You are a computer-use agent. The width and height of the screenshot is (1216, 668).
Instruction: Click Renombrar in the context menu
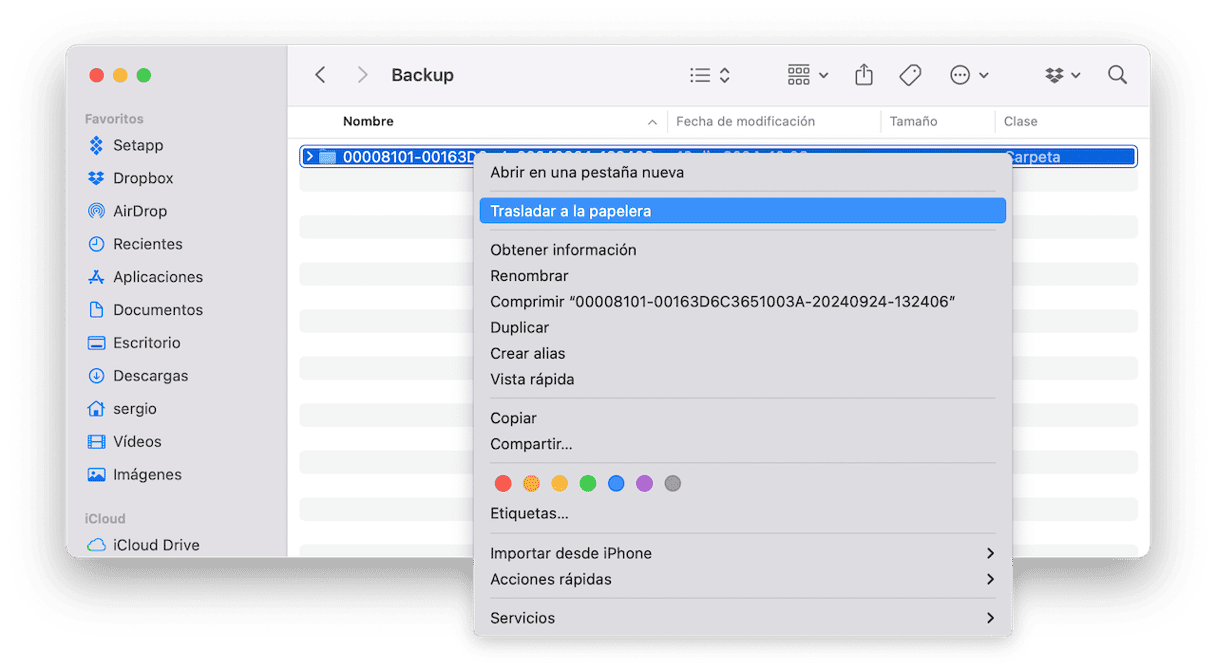coord(529,276)
